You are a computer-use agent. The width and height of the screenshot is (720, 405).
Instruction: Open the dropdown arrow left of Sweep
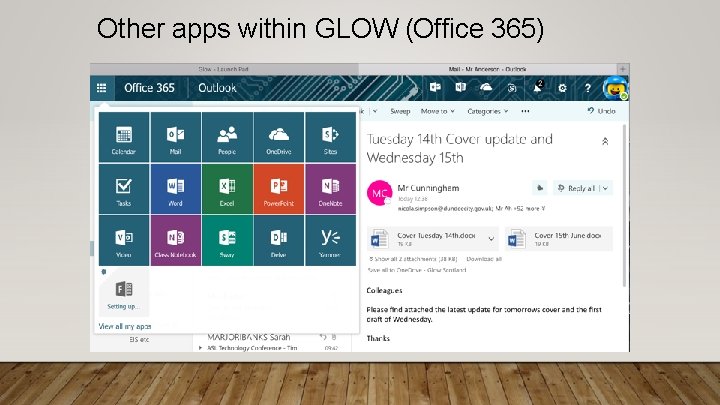pos(375,111)
